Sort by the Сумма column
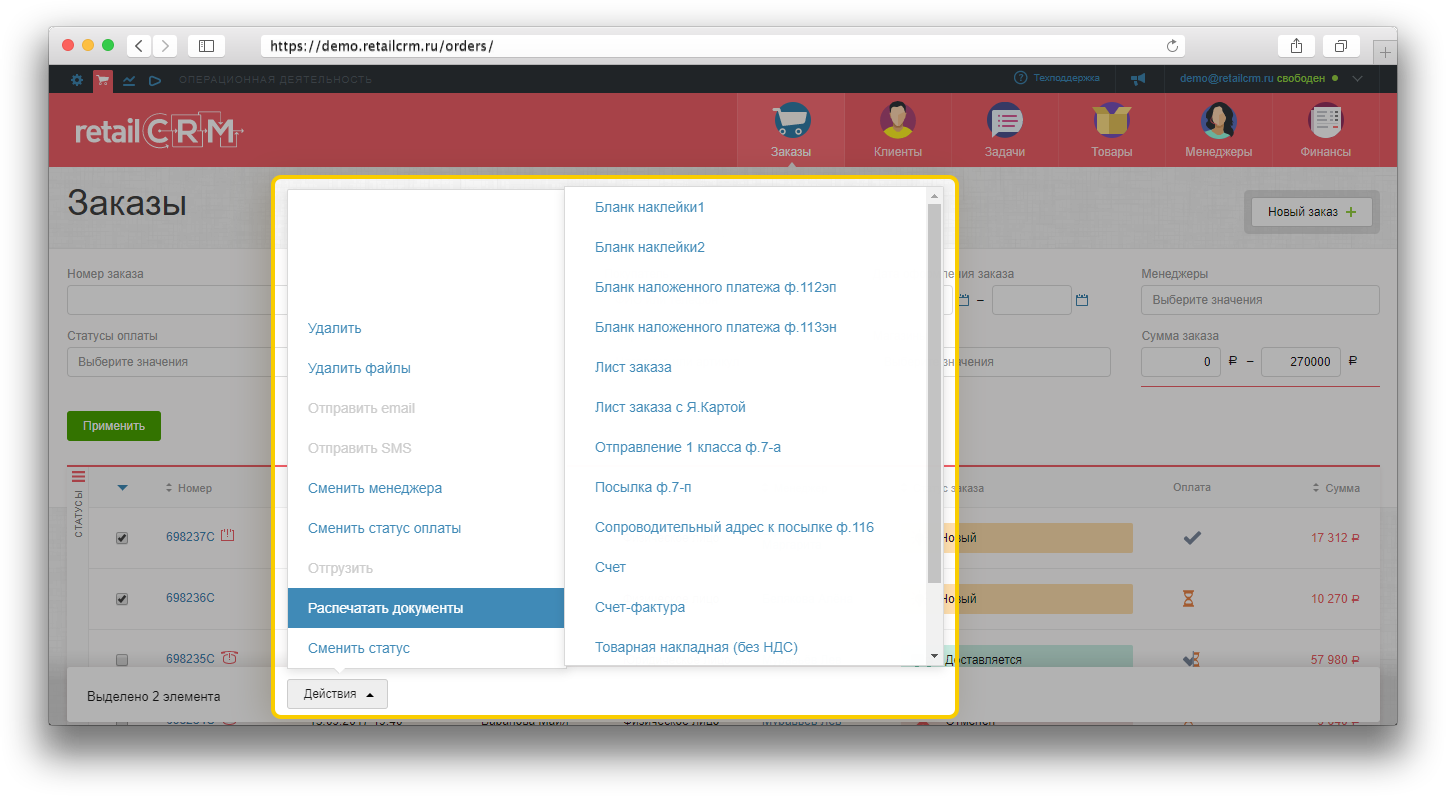The width and height of the screenshot is (1446, 796). tap(1336, 488)
